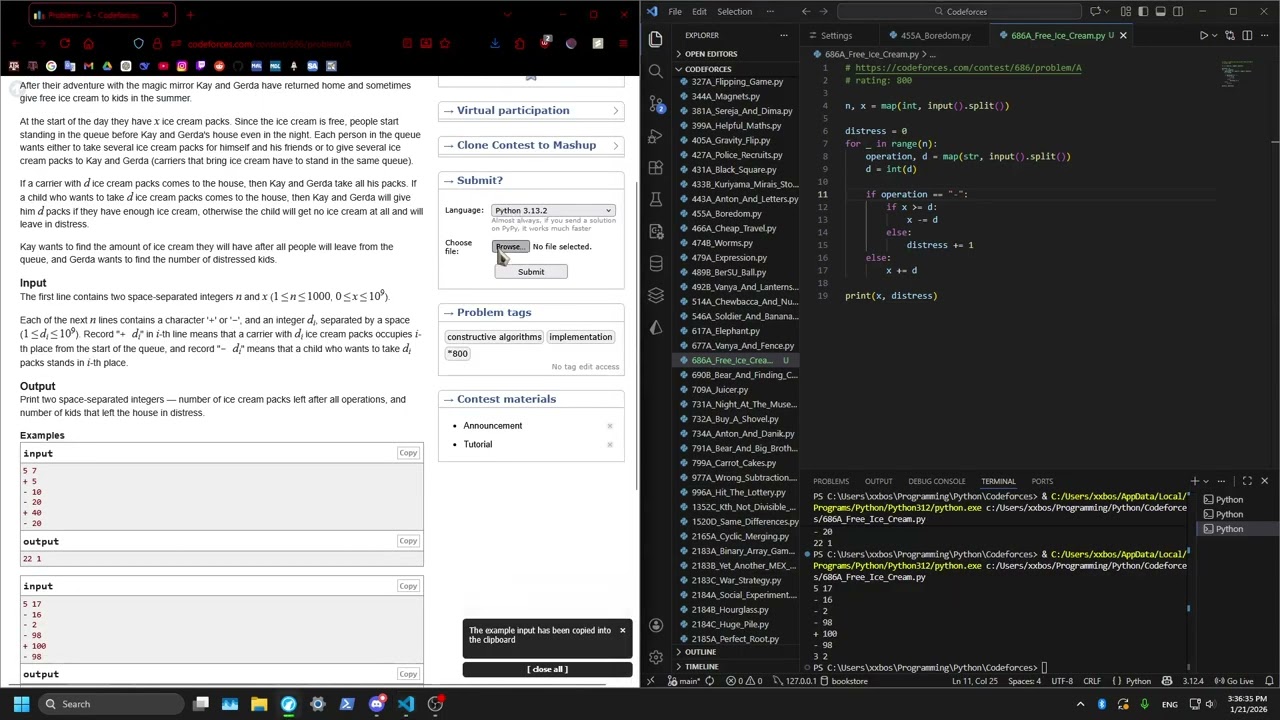Click the Submit button on Codeforces
The width and height of the screenshot is (1280, 720).
531,272
